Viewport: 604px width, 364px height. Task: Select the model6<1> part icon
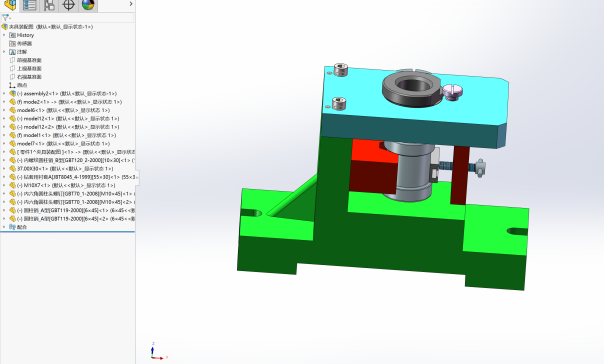[12, 110]
